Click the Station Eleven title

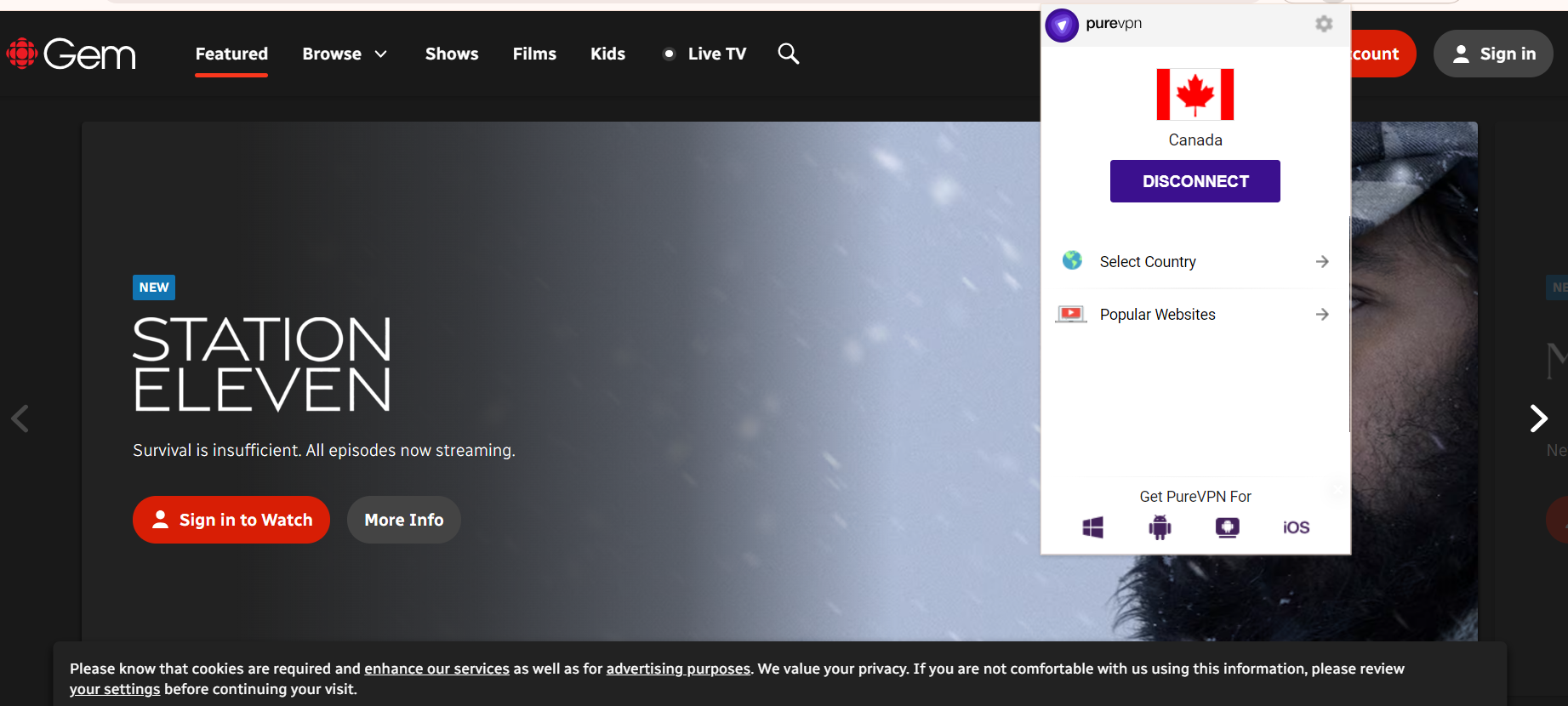click(x=263, y=365)
